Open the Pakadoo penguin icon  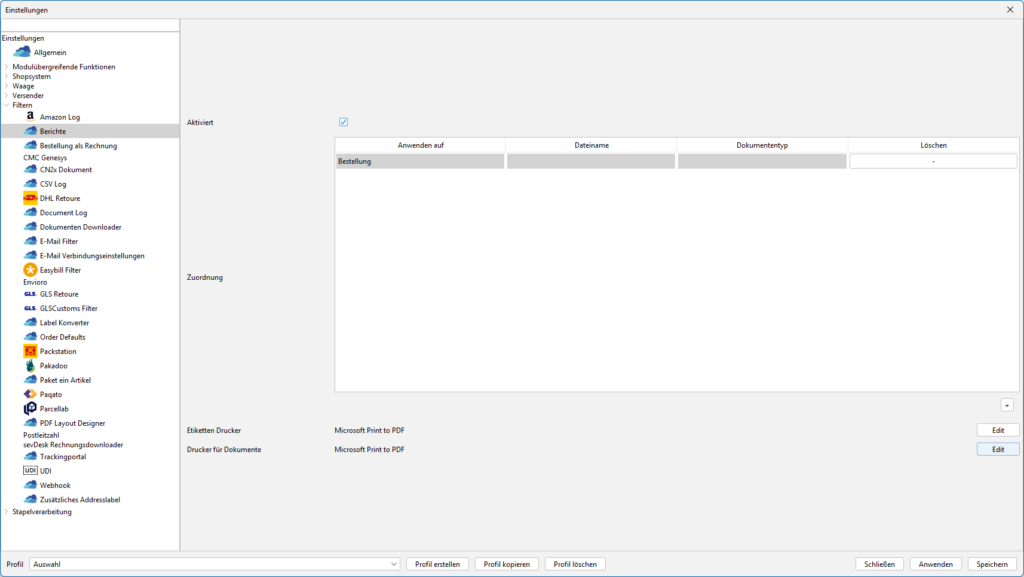(30, 366)
